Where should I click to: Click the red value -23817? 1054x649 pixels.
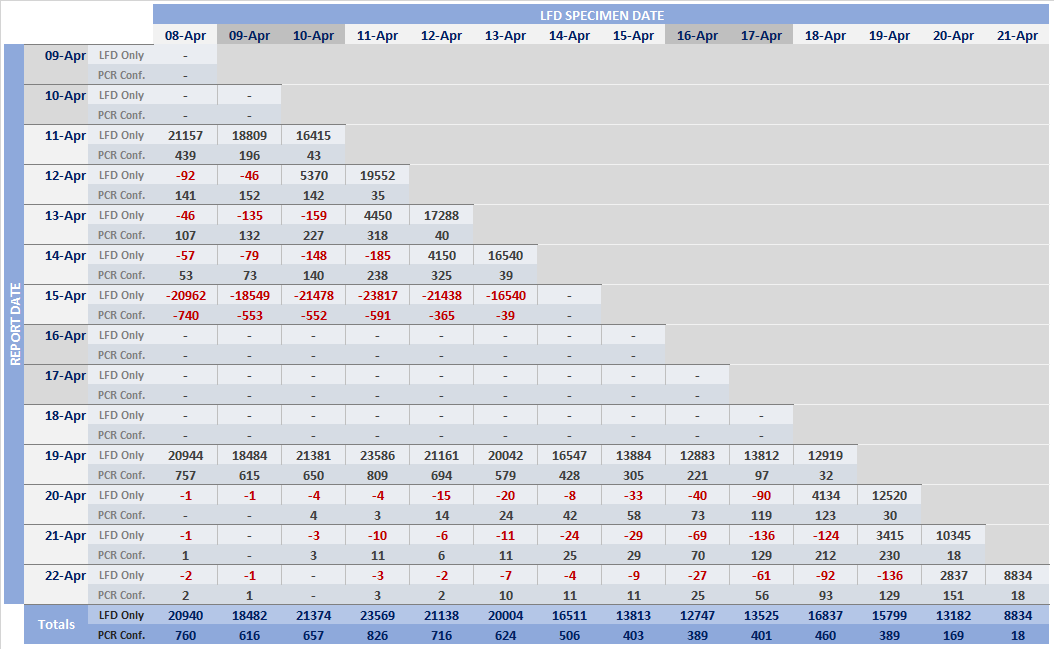pyautogui.click(x=377, y=295)
